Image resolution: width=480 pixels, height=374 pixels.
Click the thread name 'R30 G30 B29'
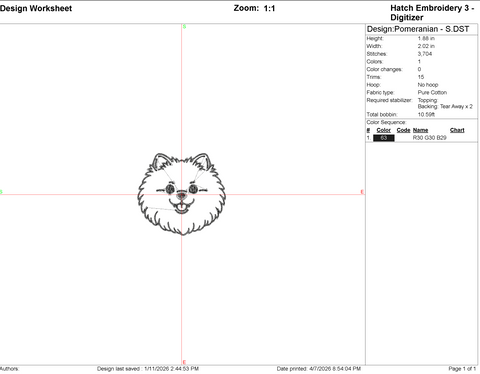click(x=429, y=138)
